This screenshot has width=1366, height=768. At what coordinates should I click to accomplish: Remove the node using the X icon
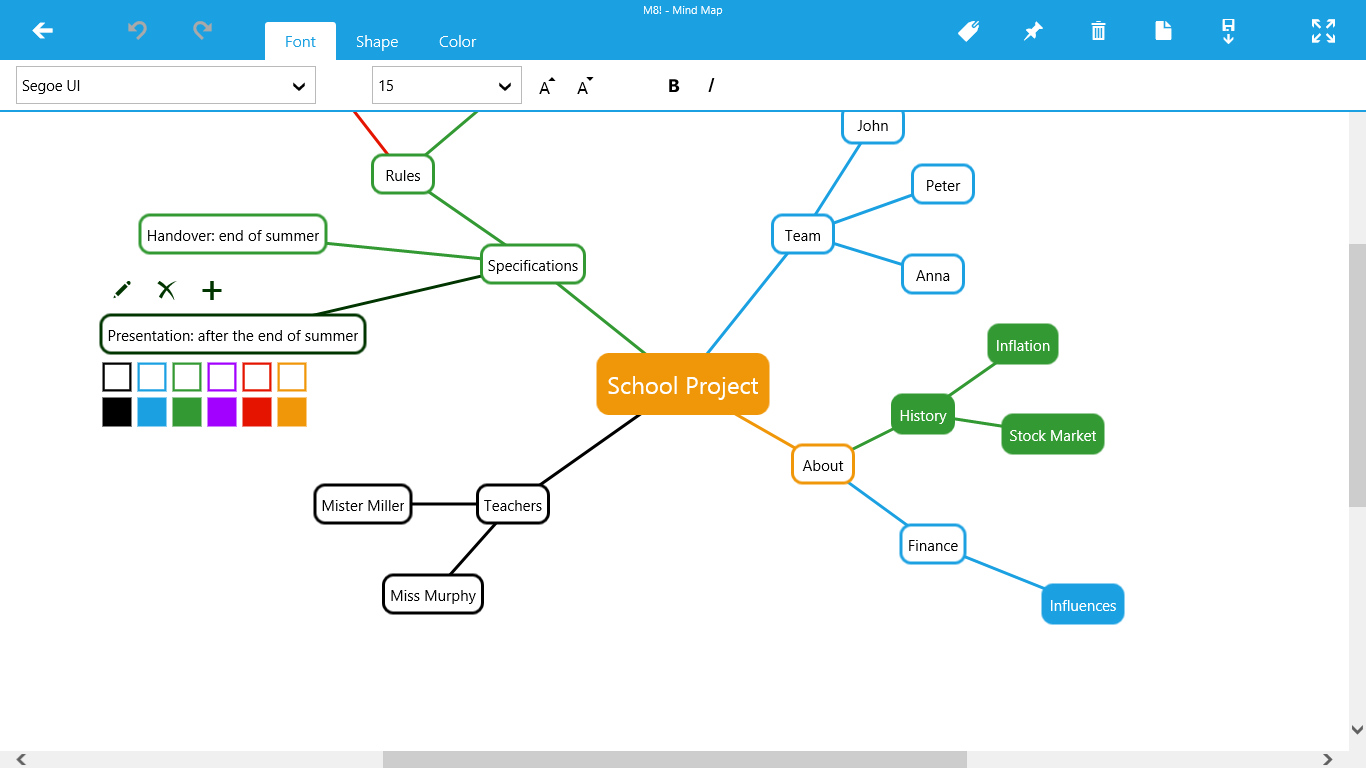pyautogui.click(x=166, y=290)
